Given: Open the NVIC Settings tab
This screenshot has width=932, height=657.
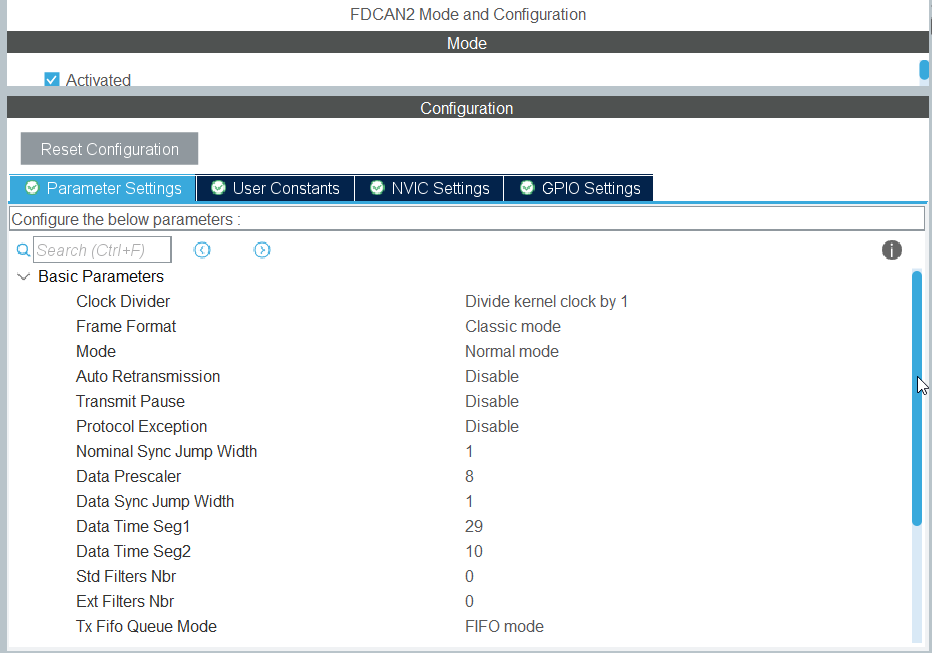Looking at the screenshot, I should click(x=429, y=188).
